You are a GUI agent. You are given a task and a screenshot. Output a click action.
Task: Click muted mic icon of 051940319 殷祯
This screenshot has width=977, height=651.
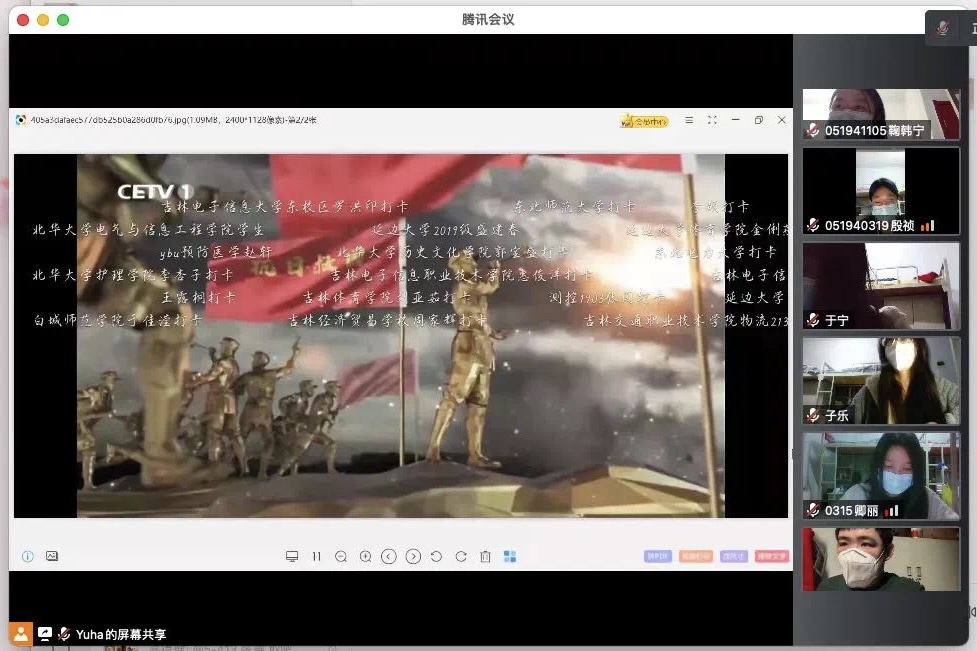click(813, 225)
